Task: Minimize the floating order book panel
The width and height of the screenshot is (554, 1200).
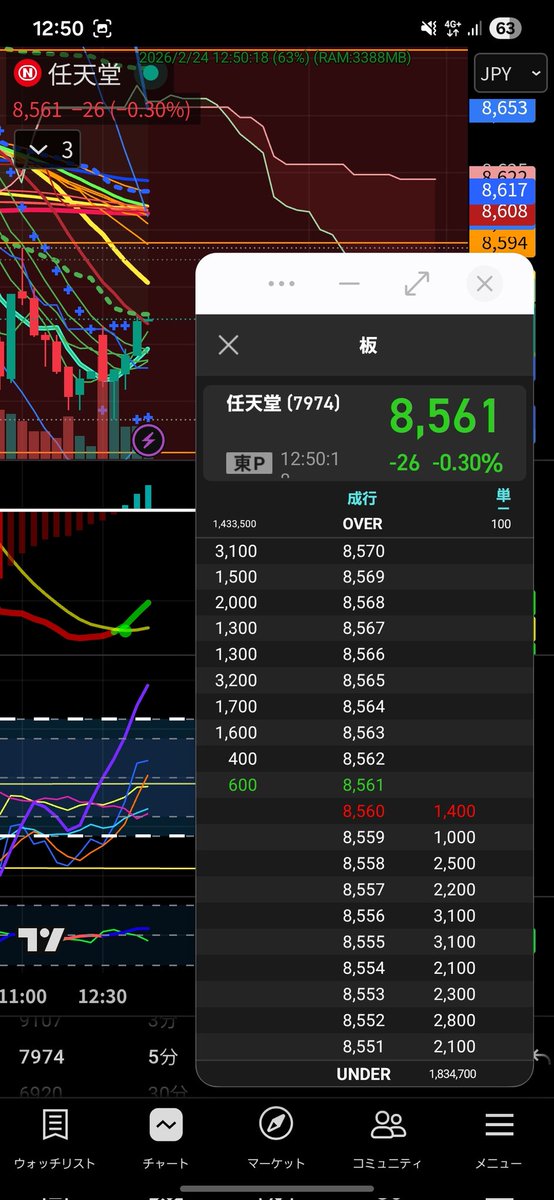Action: pyautogui.click(x=349, y=284)
